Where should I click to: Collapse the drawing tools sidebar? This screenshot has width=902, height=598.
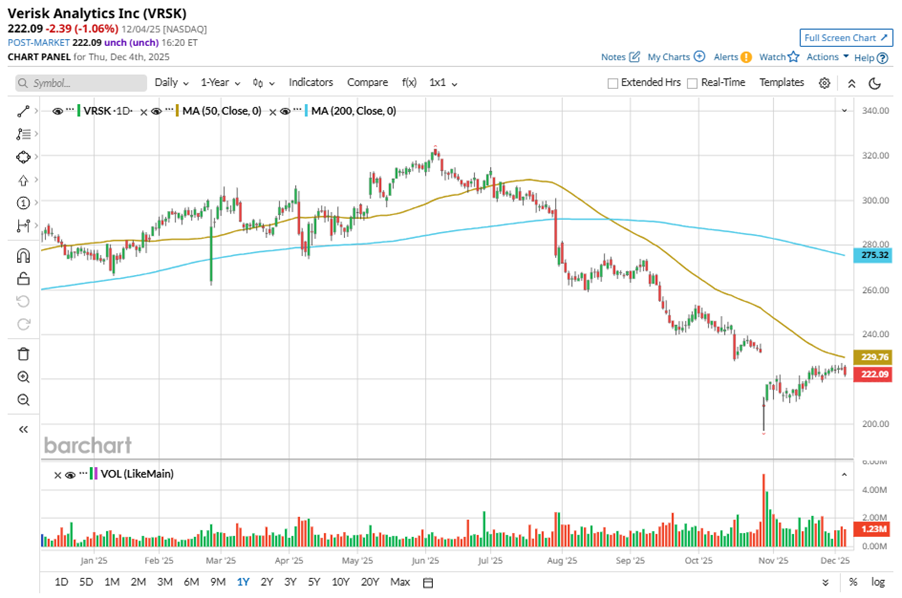(x=23, y=430)
